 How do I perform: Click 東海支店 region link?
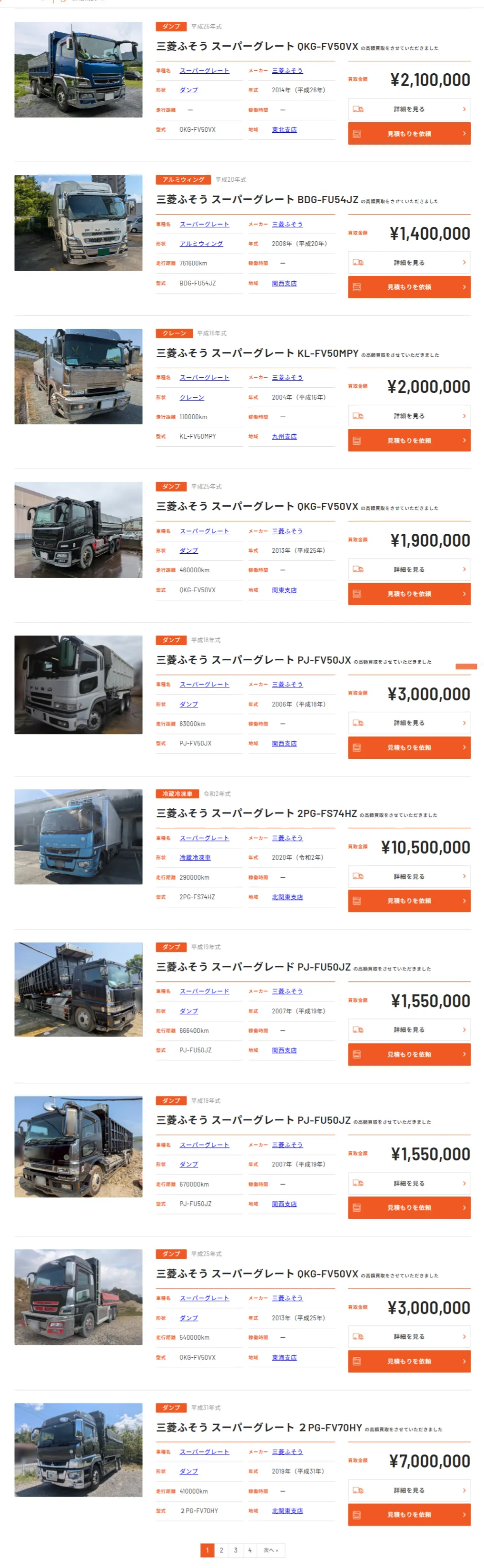[x=284, y=1357]
